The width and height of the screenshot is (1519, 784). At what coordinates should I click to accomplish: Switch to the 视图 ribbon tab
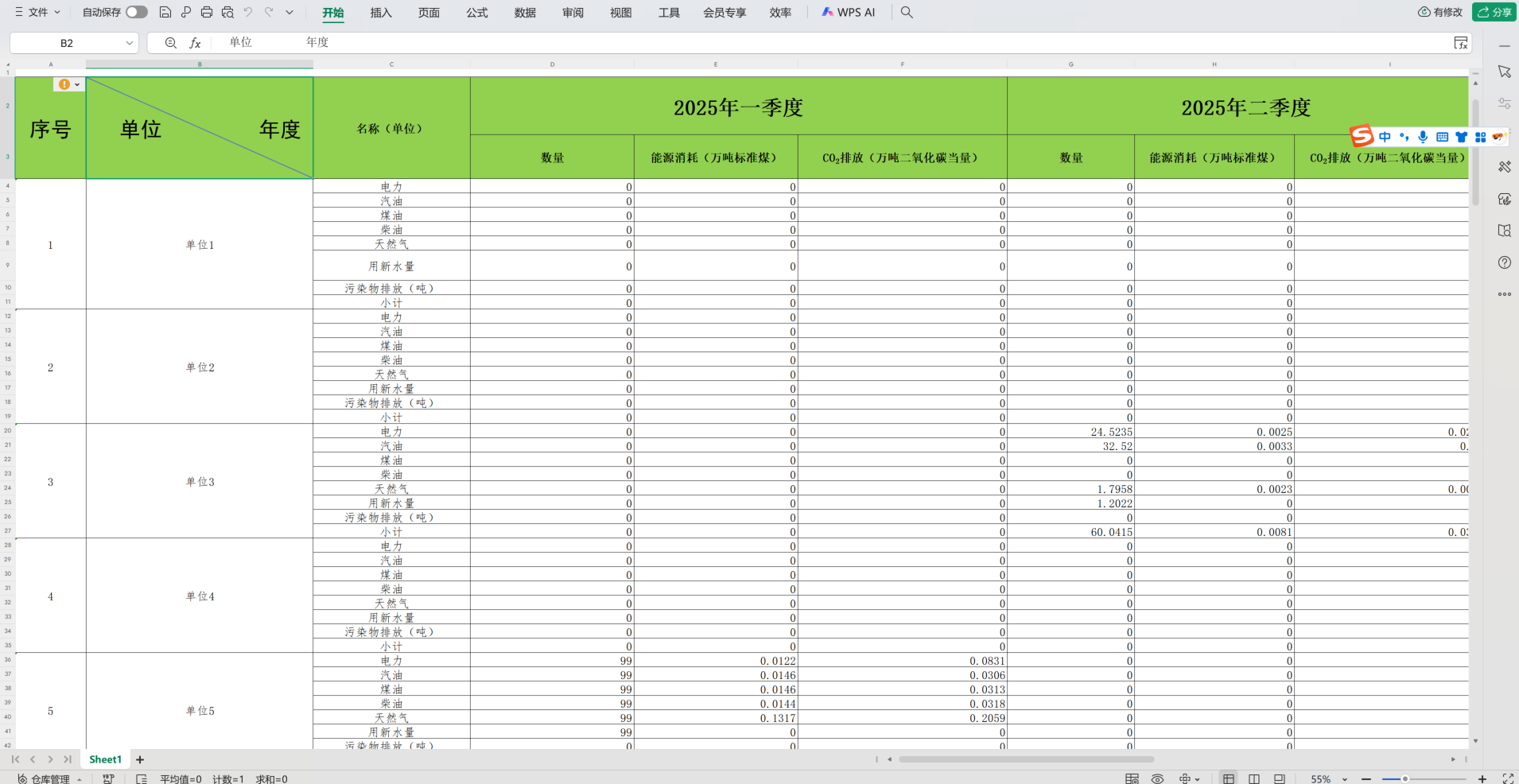(x=620, y=12)
